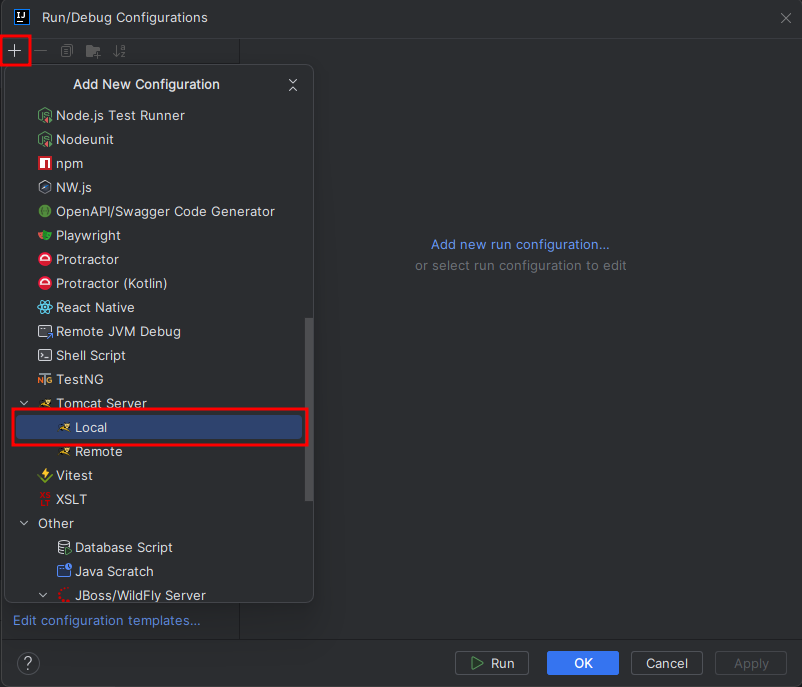Click the Remove Configuration minus icon
The height and width of the screenshot is (687, 802).
(41, 51)
